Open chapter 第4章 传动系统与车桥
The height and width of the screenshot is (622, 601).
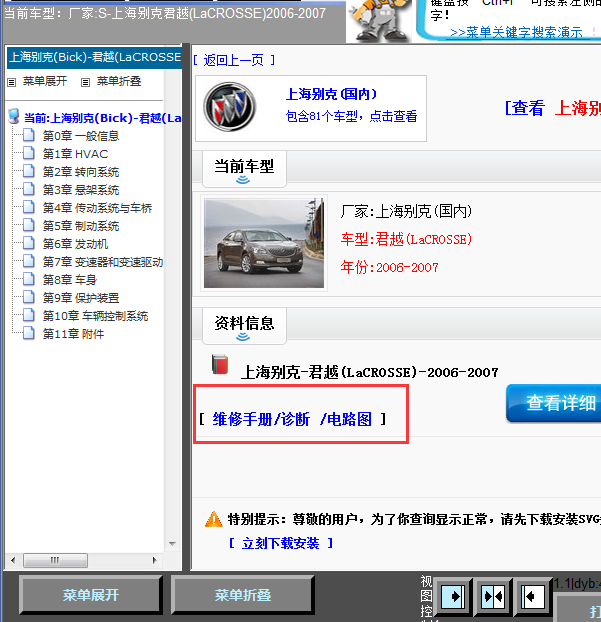tap(97, 208)
